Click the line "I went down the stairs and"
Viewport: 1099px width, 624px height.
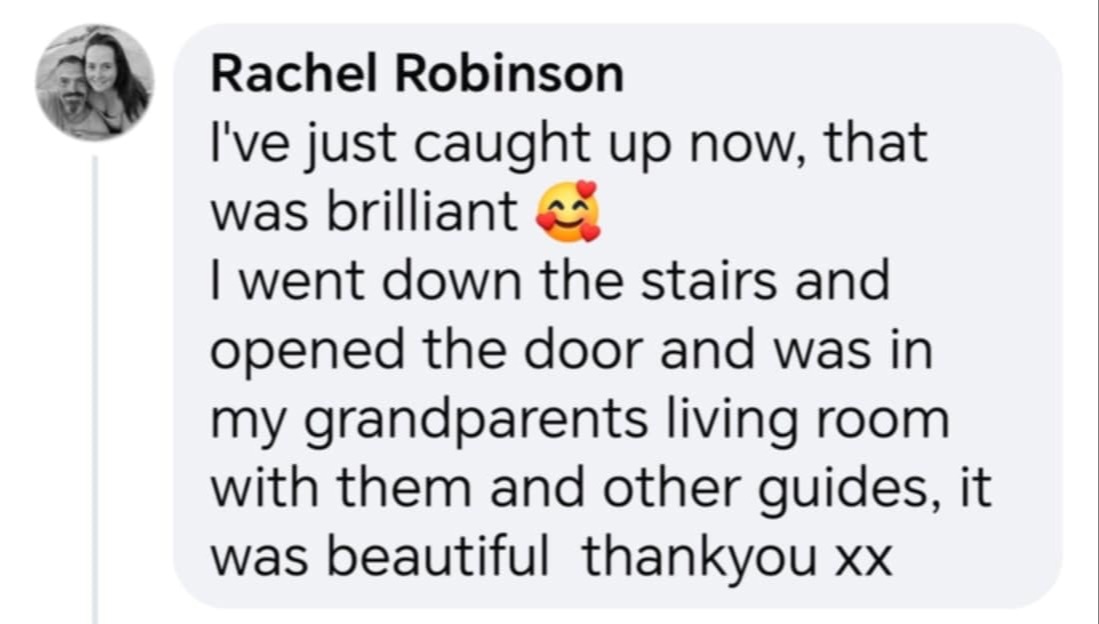click(550, 280)
